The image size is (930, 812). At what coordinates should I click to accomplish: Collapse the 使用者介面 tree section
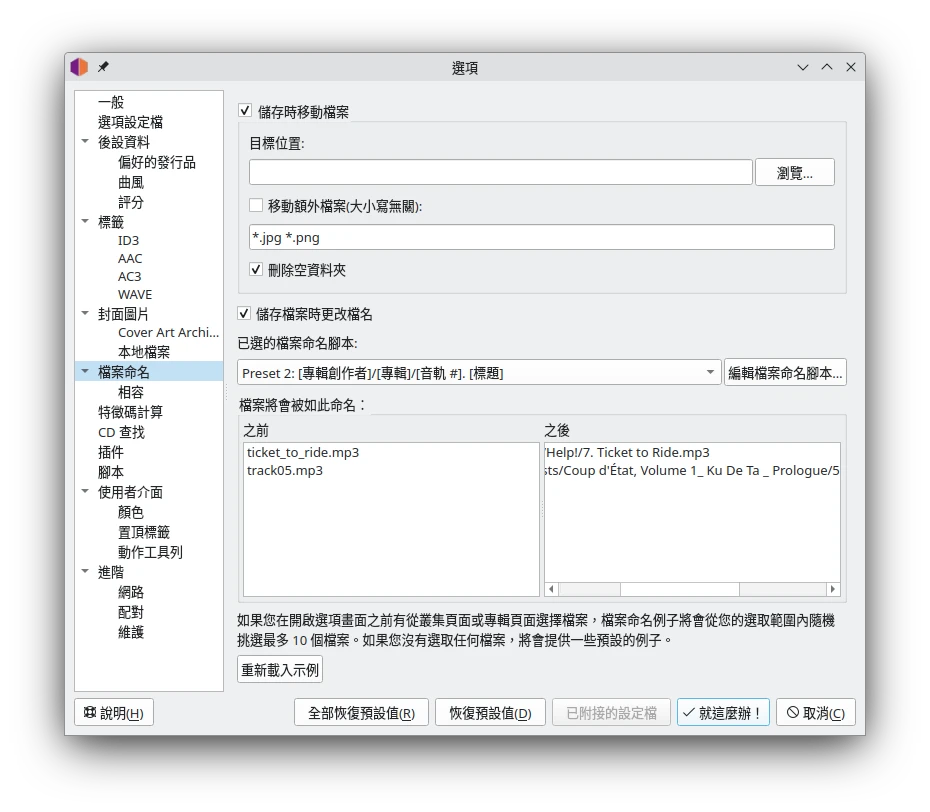(x=85, y=492)
